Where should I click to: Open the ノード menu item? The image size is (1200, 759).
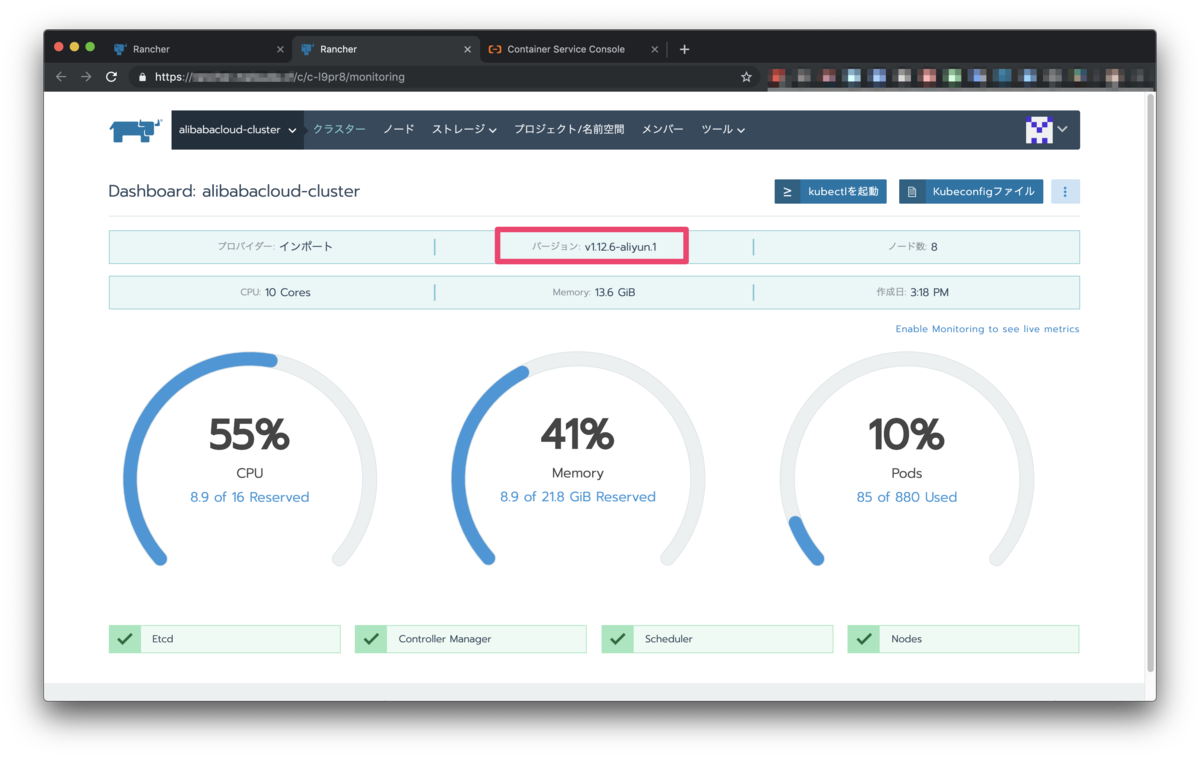(x=398, y=130)
